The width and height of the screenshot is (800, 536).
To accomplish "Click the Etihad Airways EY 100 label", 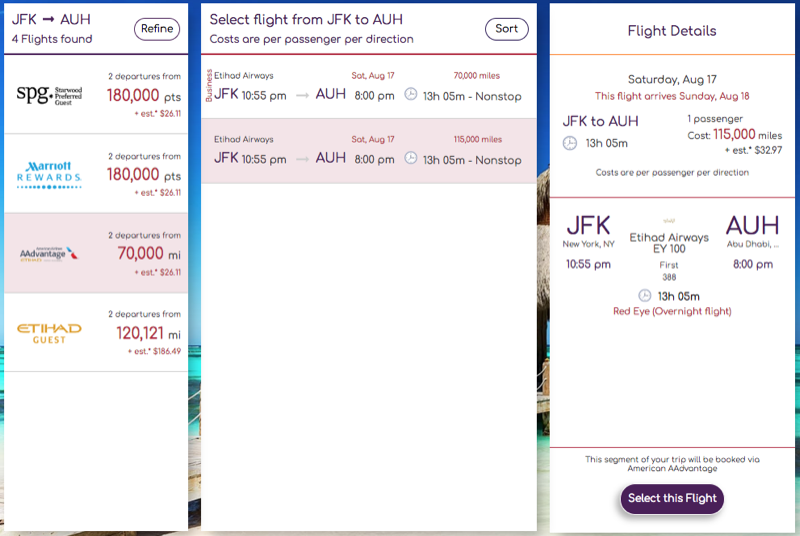I will click(x=669, y=243).
